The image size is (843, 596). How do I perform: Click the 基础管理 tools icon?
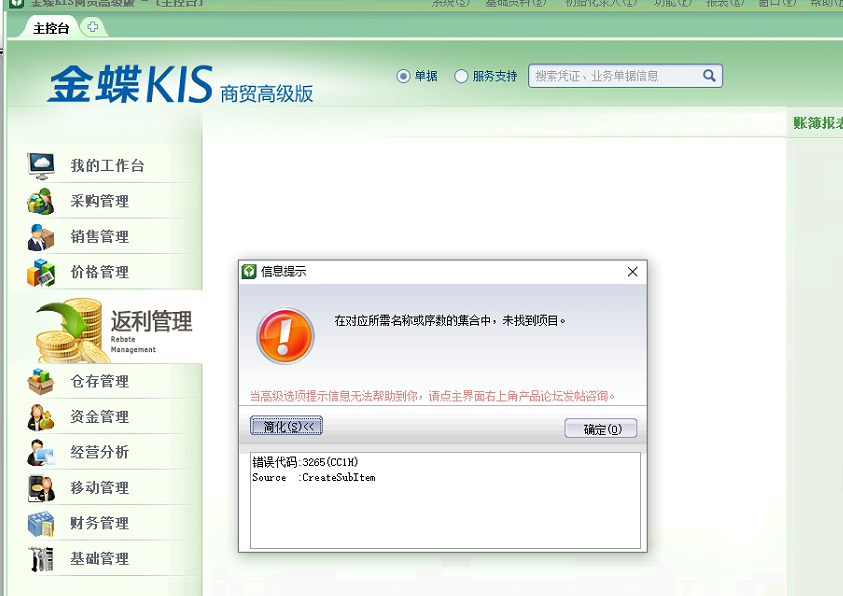(x=41, y=559)
